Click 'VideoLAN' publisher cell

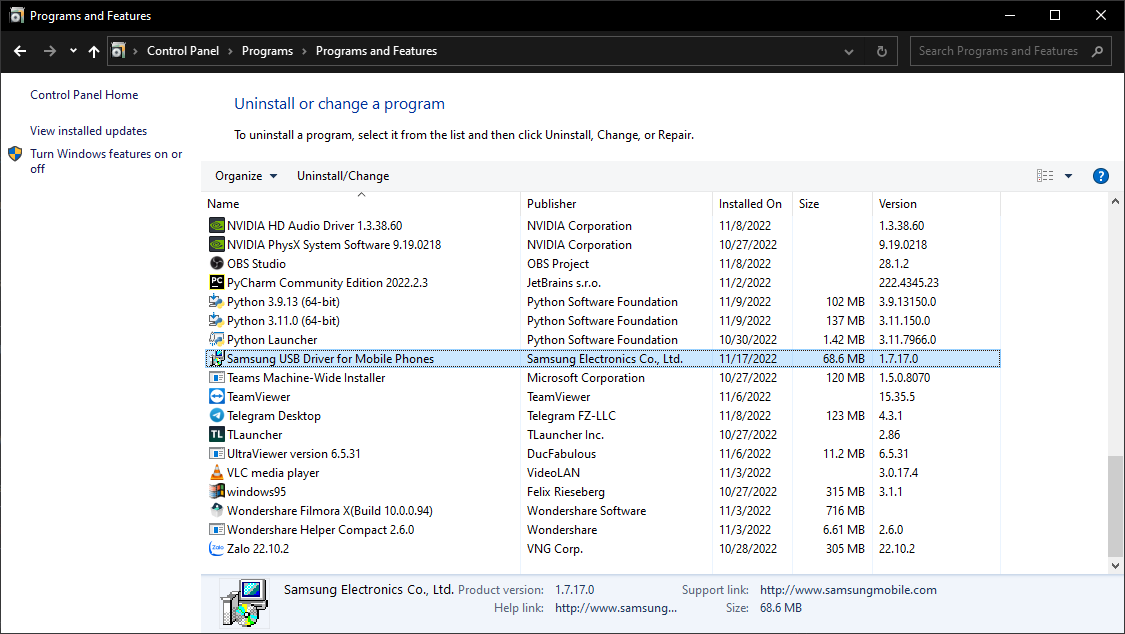[553, 473]
